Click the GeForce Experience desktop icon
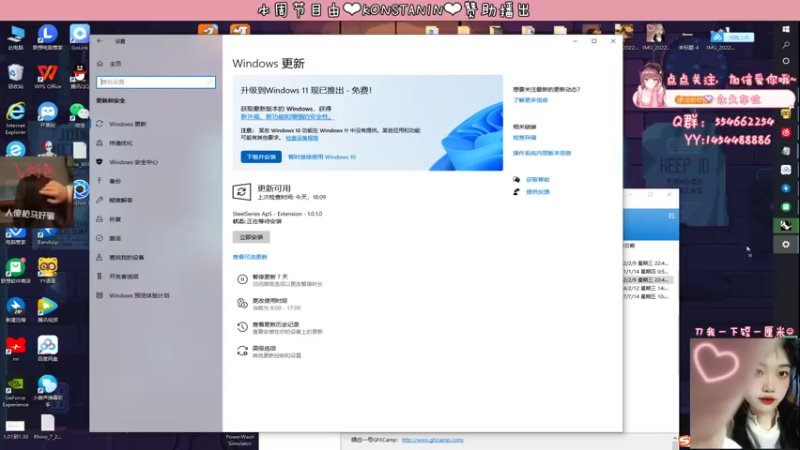 pyautogui.click(x=15, y=392)
